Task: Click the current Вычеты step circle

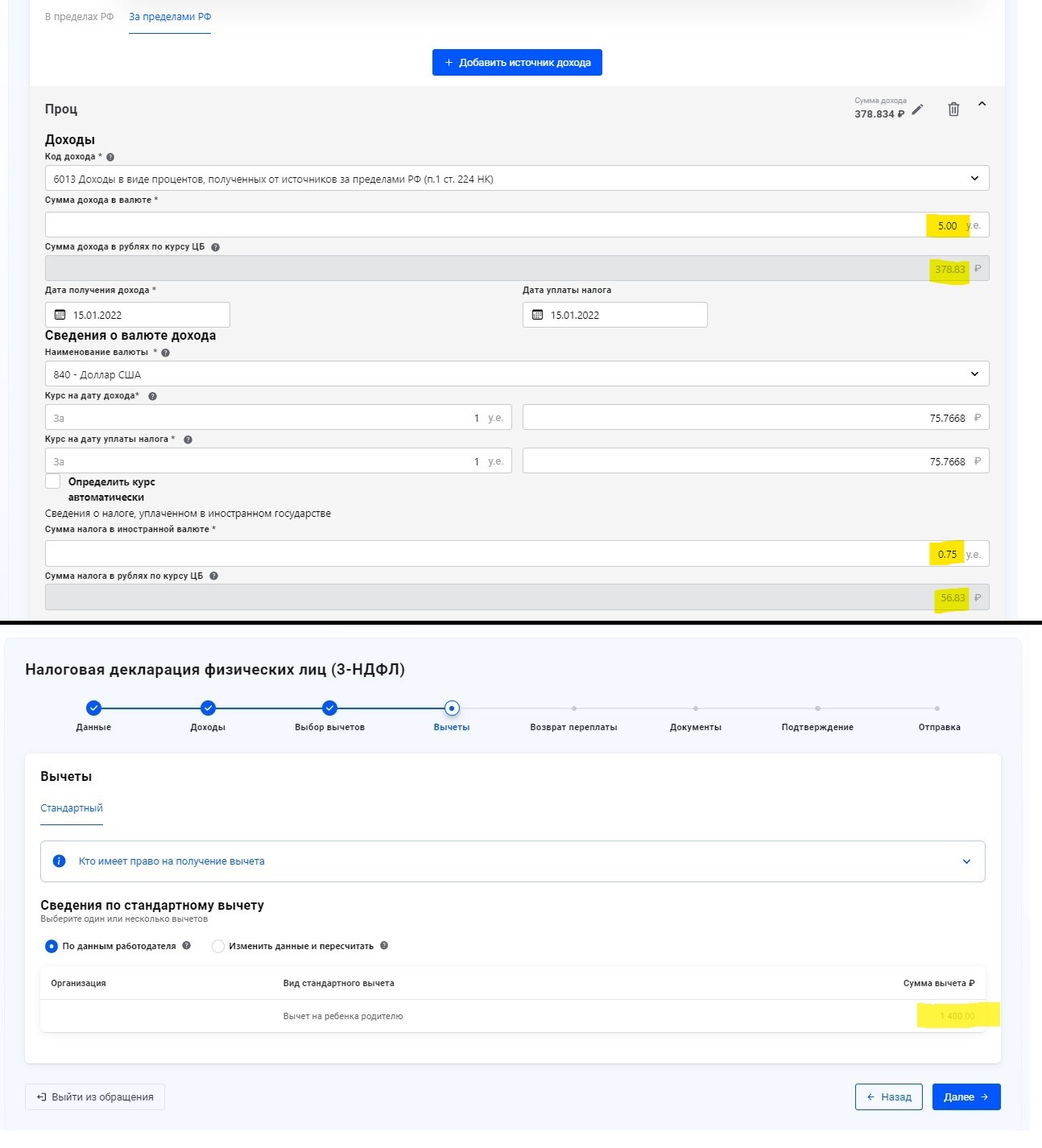Action: (452, 708)
